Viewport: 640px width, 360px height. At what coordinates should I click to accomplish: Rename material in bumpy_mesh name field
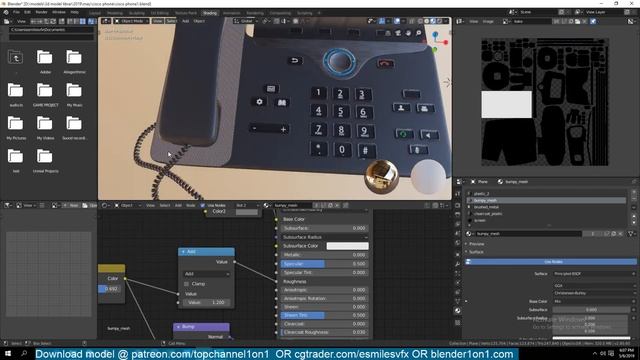(x=529, y=234)
